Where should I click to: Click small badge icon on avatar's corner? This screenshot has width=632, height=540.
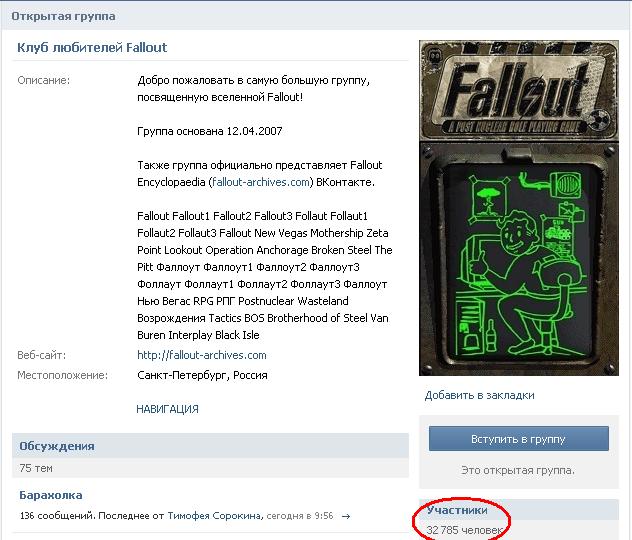pyautogui.click(x=434, y=55)
